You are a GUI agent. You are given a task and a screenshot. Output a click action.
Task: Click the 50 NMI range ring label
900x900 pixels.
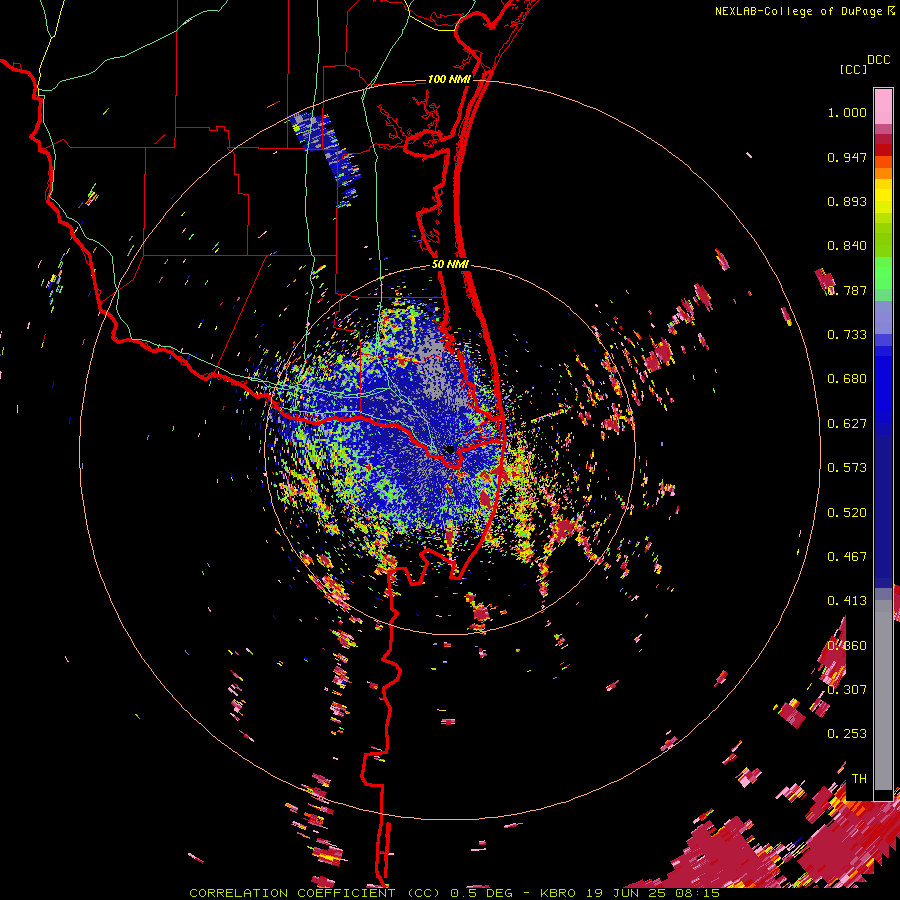(x=451, y=265)
